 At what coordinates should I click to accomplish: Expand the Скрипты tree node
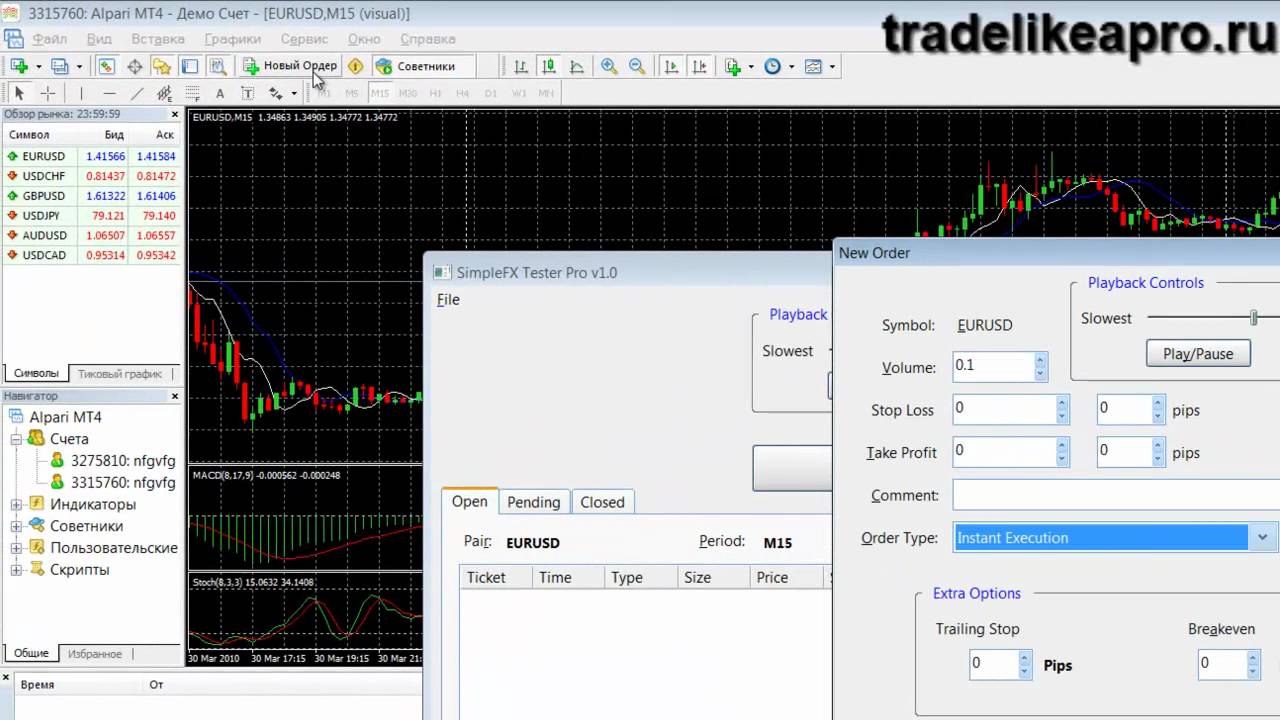[x=16, y=570]
